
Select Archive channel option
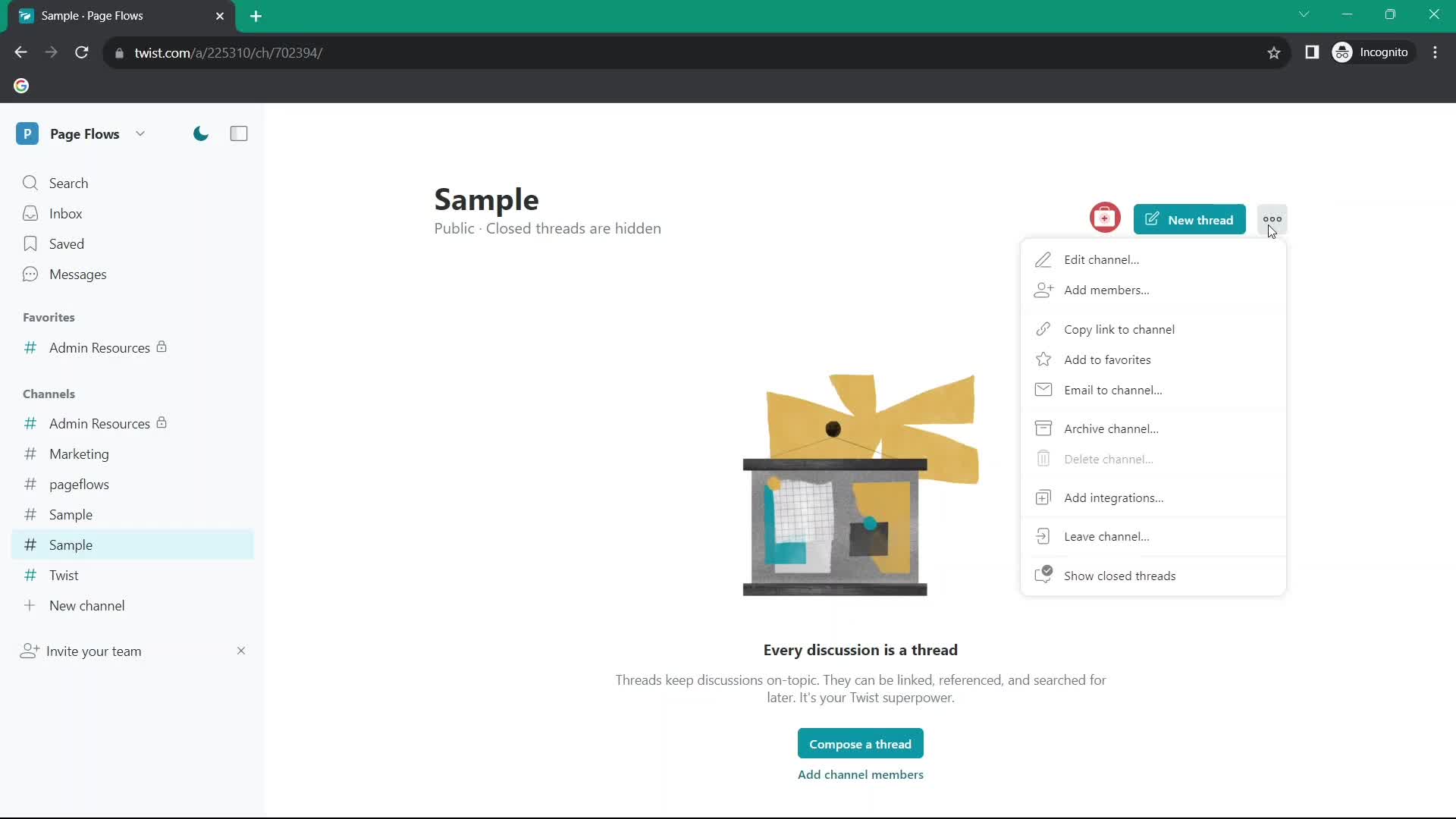click(x=1111, y=428)
